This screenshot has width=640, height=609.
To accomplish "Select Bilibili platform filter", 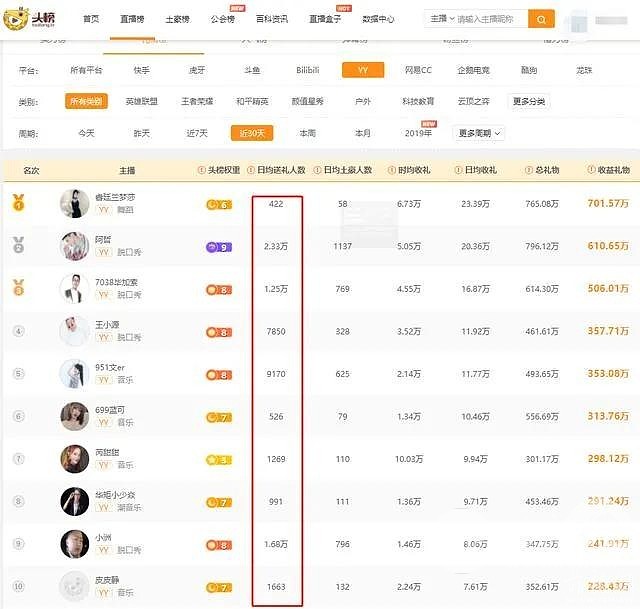I will (308, 70).
